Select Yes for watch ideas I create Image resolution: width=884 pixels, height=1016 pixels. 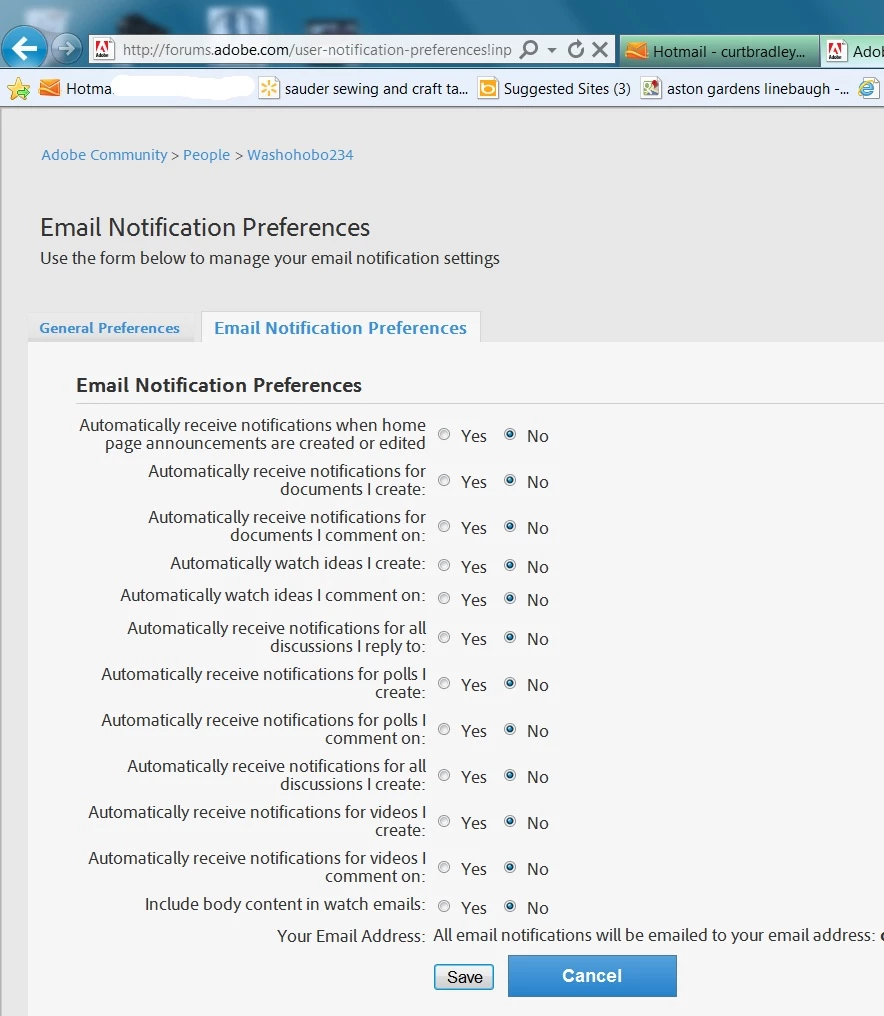[444, 565]
